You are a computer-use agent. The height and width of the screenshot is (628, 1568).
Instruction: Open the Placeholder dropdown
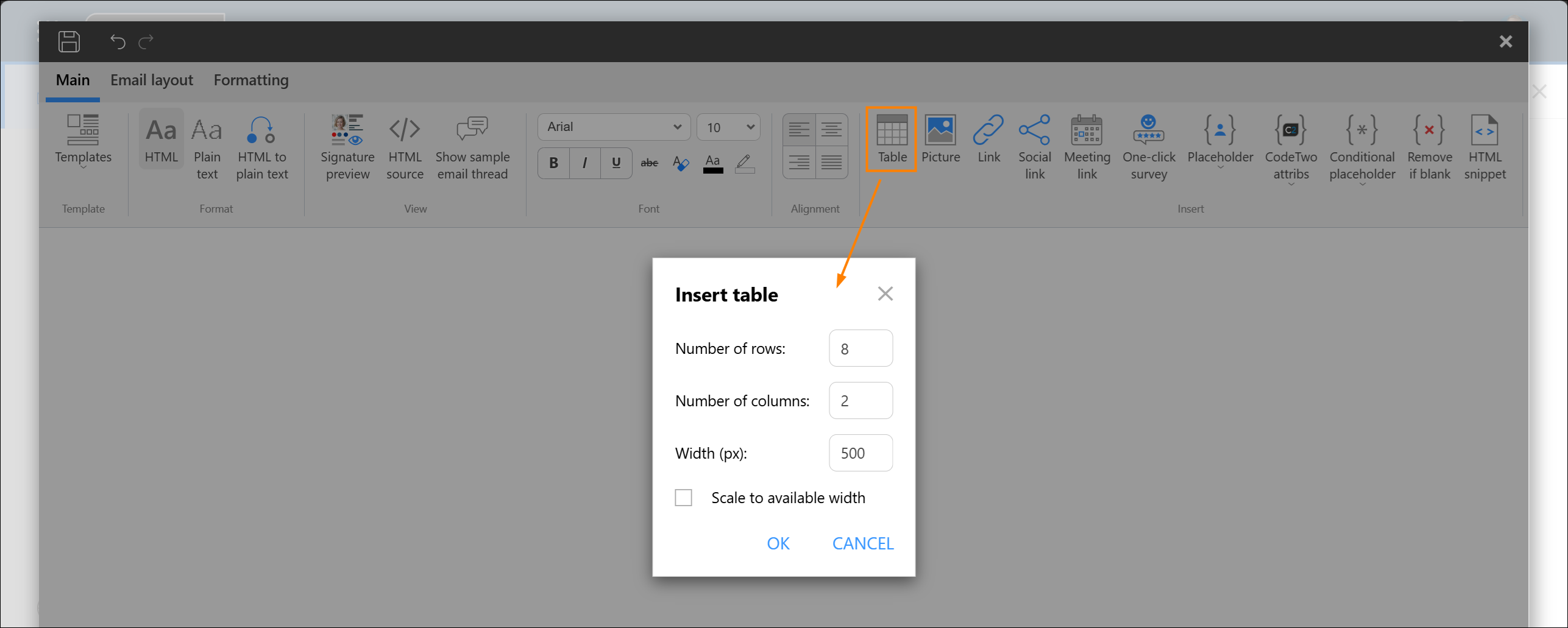click(1220, 141)
